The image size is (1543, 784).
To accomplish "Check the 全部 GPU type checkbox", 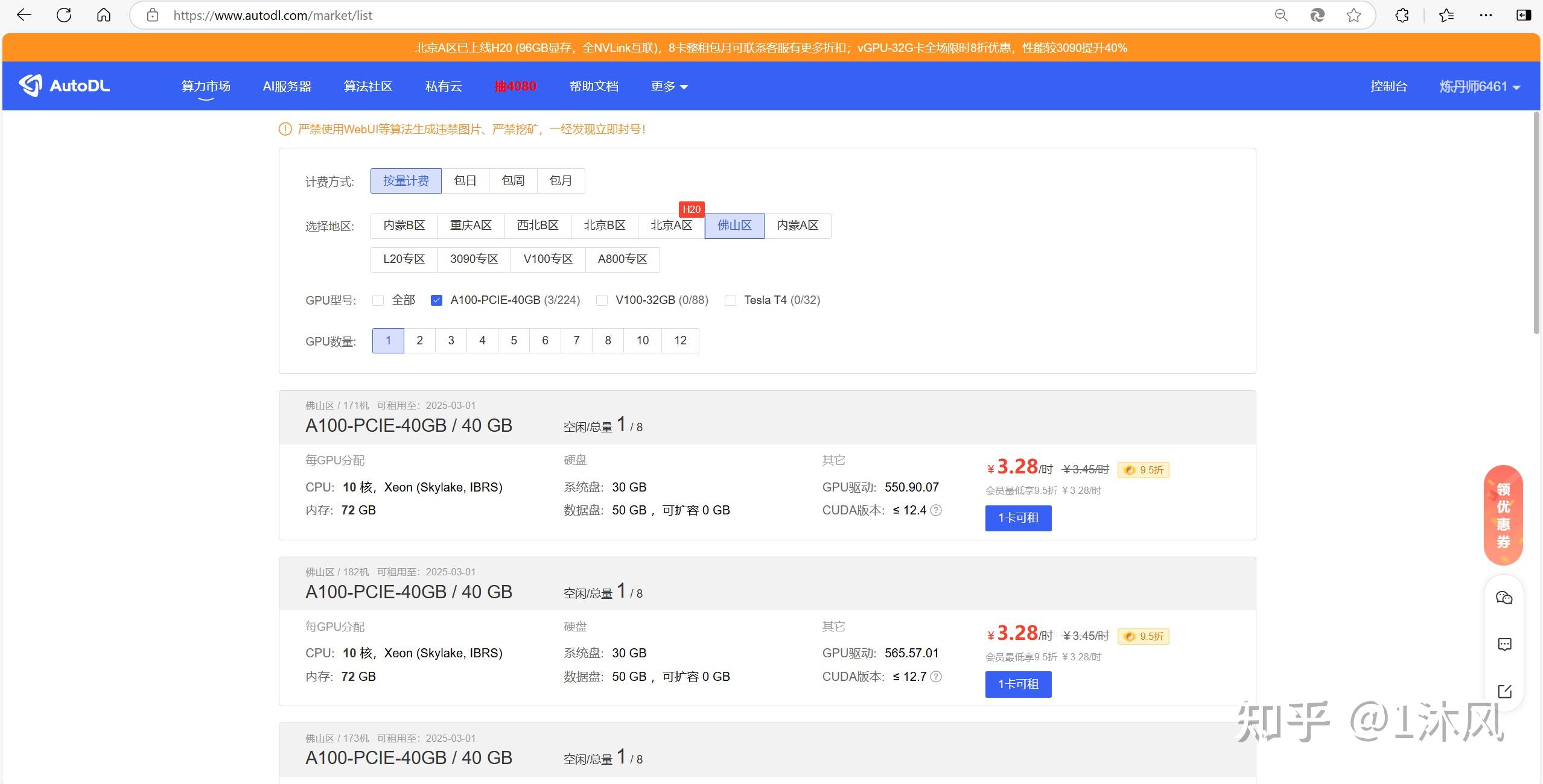I will click(x=377, y=300).
